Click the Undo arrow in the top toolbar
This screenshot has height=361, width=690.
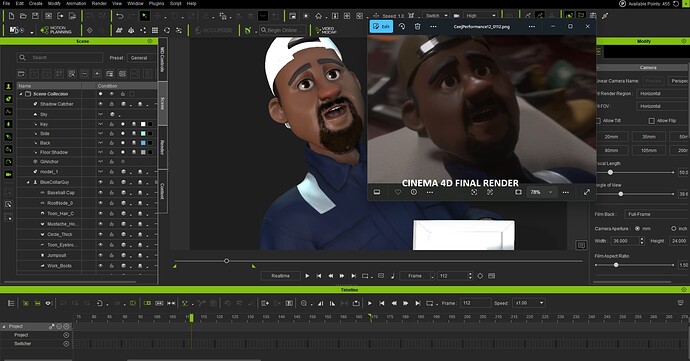[120, 16]
